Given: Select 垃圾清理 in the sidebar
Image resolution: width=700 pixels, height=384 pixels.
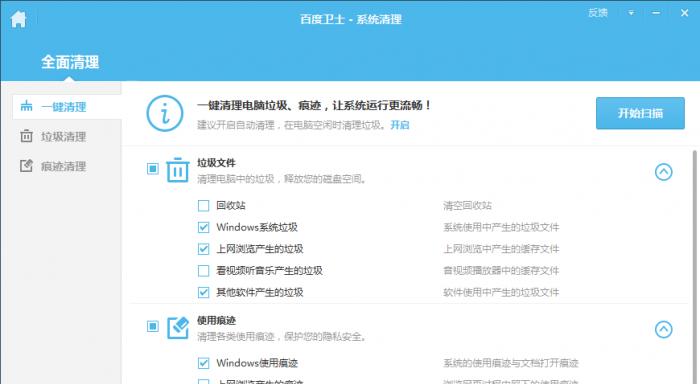Looking at the screenshot, I should 63,137.
